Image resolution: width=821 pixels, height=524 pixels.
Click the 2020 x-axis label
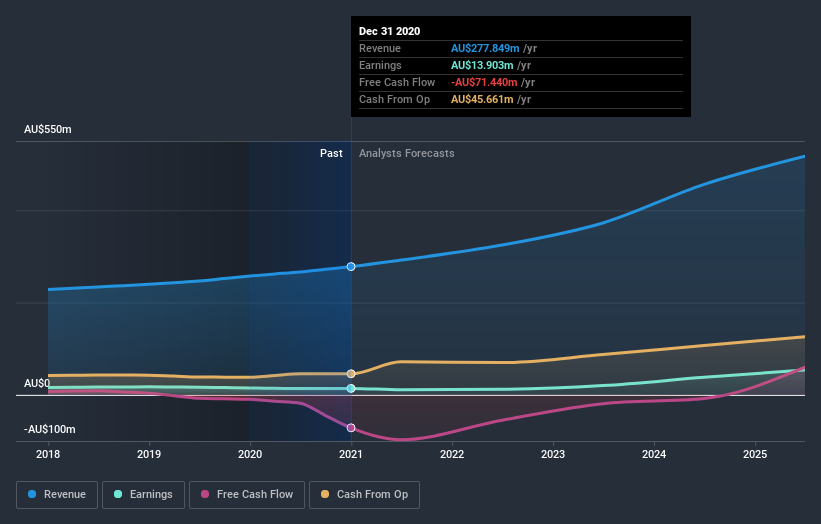pyautogui.click(x=250, y=454)
